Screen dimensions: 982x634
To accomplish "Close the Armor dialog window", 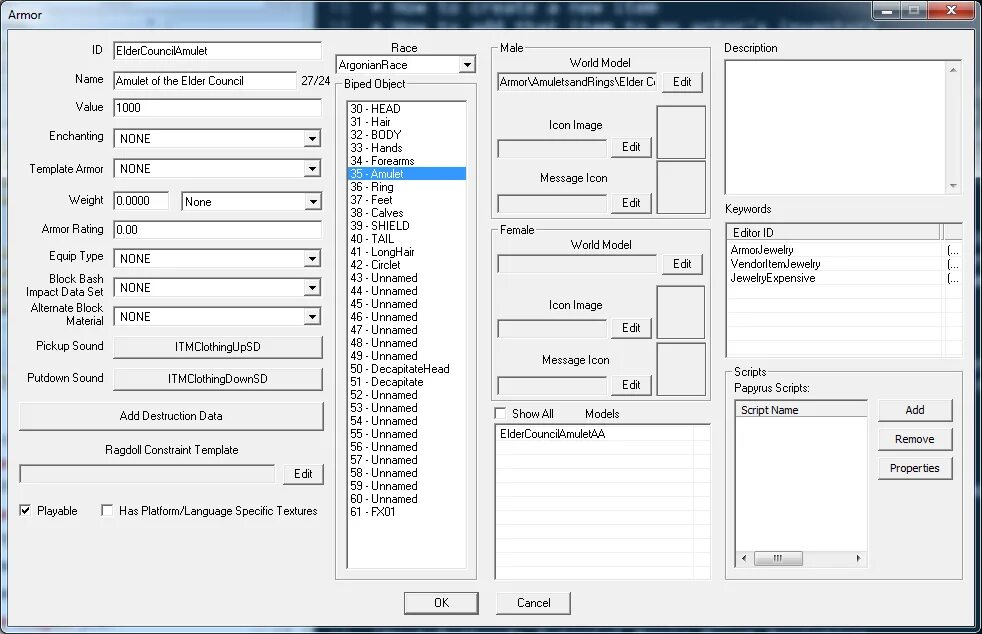I will [x=951, y=10].
